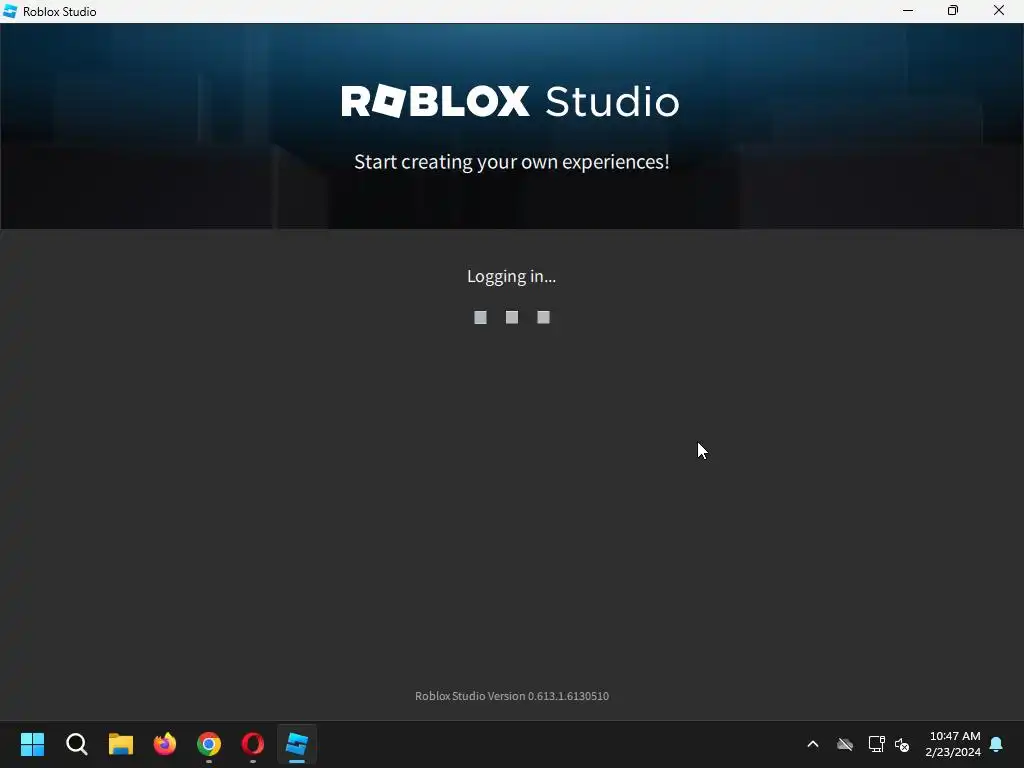Show hidden system tray icons
This screenshot has width=1024, height=768.
coord(813,744)
